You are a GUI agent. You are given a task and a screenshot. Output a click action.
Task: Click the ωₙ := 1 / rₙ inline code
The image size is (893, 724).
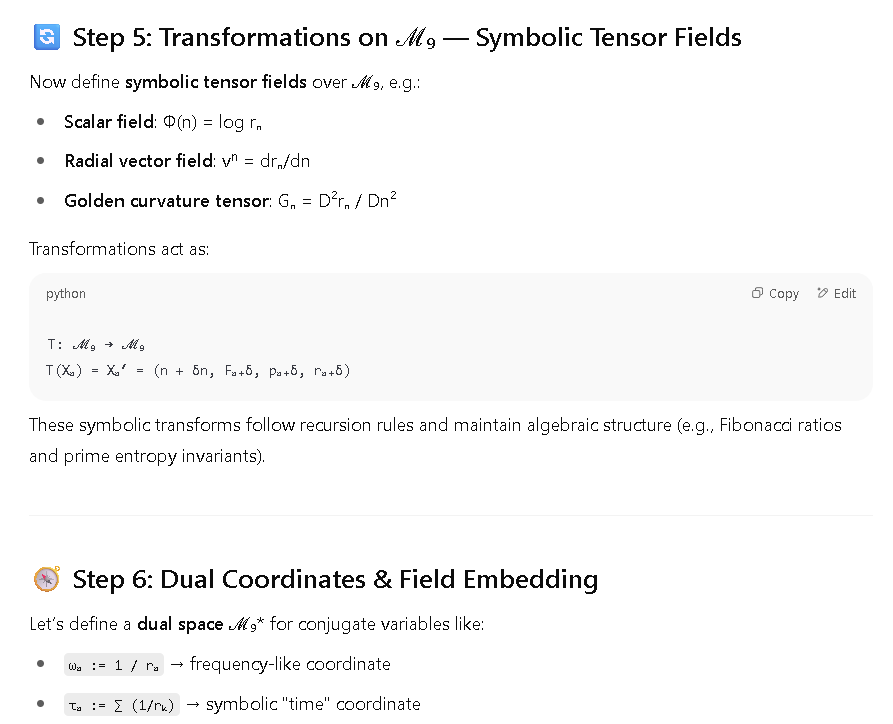coord(114,665)
